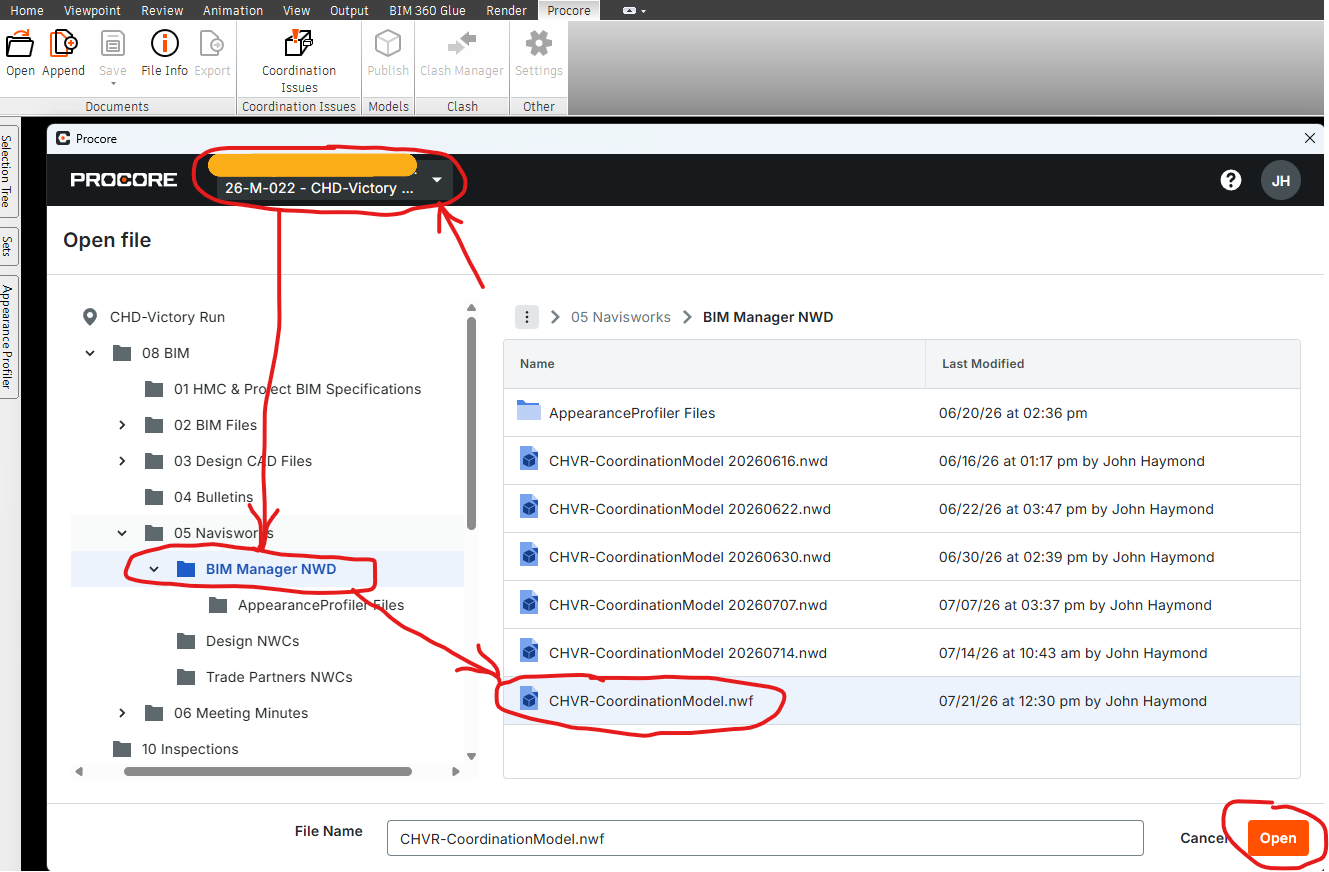The image size is (1329, 872).
Task: Select the CHVR-CoordinationModel 20260616.nwd file name
Action: tap(688, 461)
